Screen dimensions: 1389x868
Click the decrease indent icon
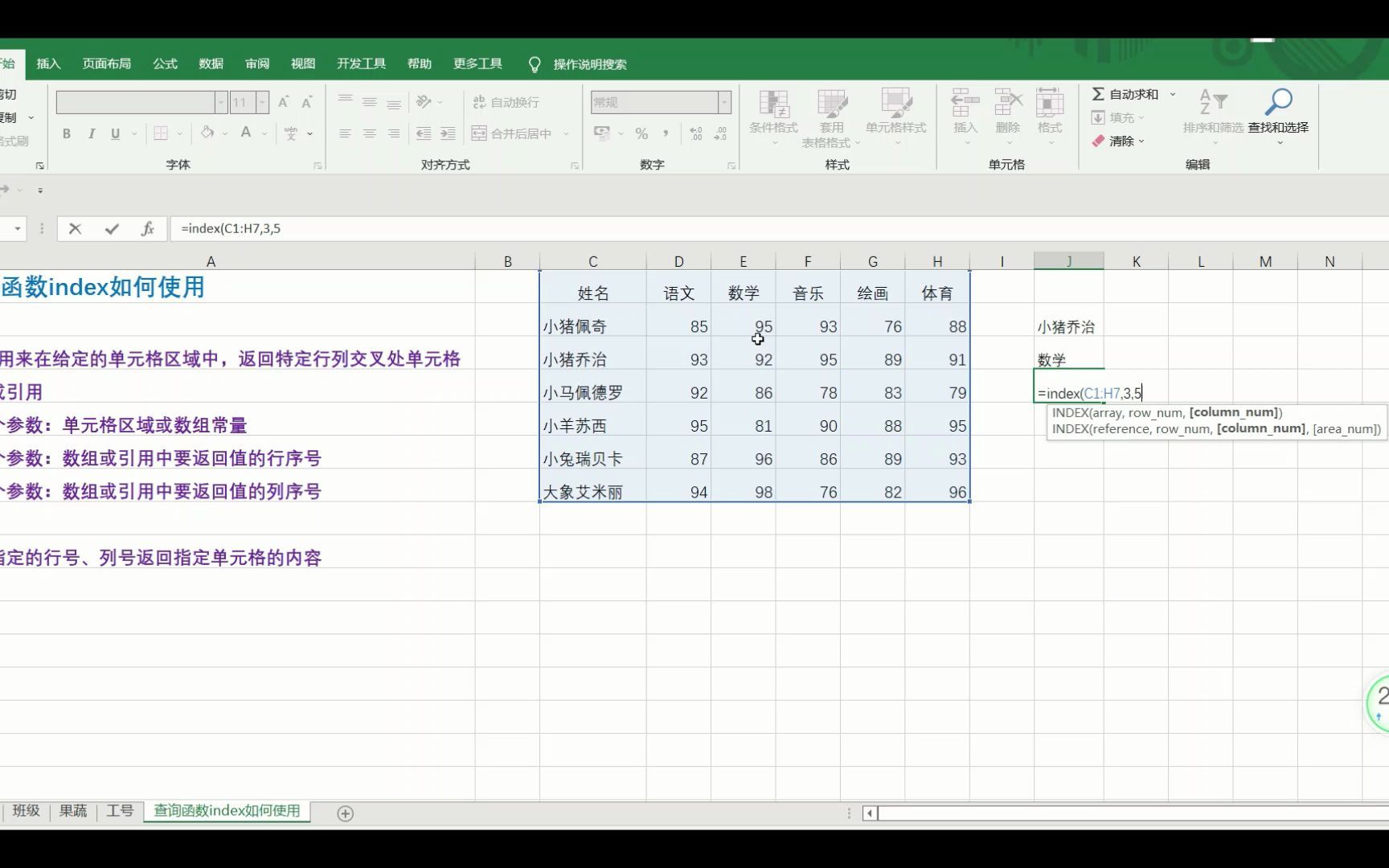(x=424, y=133)
